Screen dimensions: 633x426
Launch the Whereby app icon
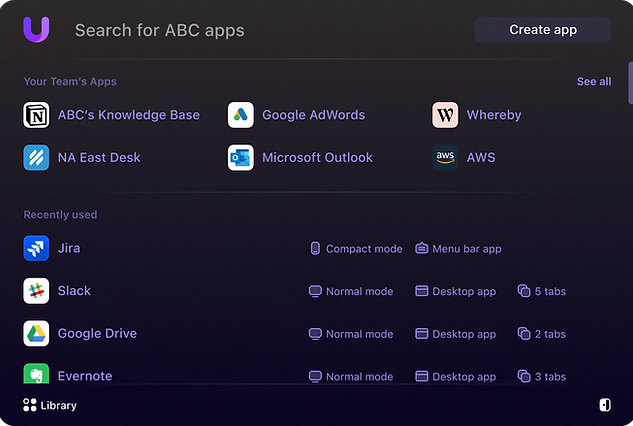[445, 115]
